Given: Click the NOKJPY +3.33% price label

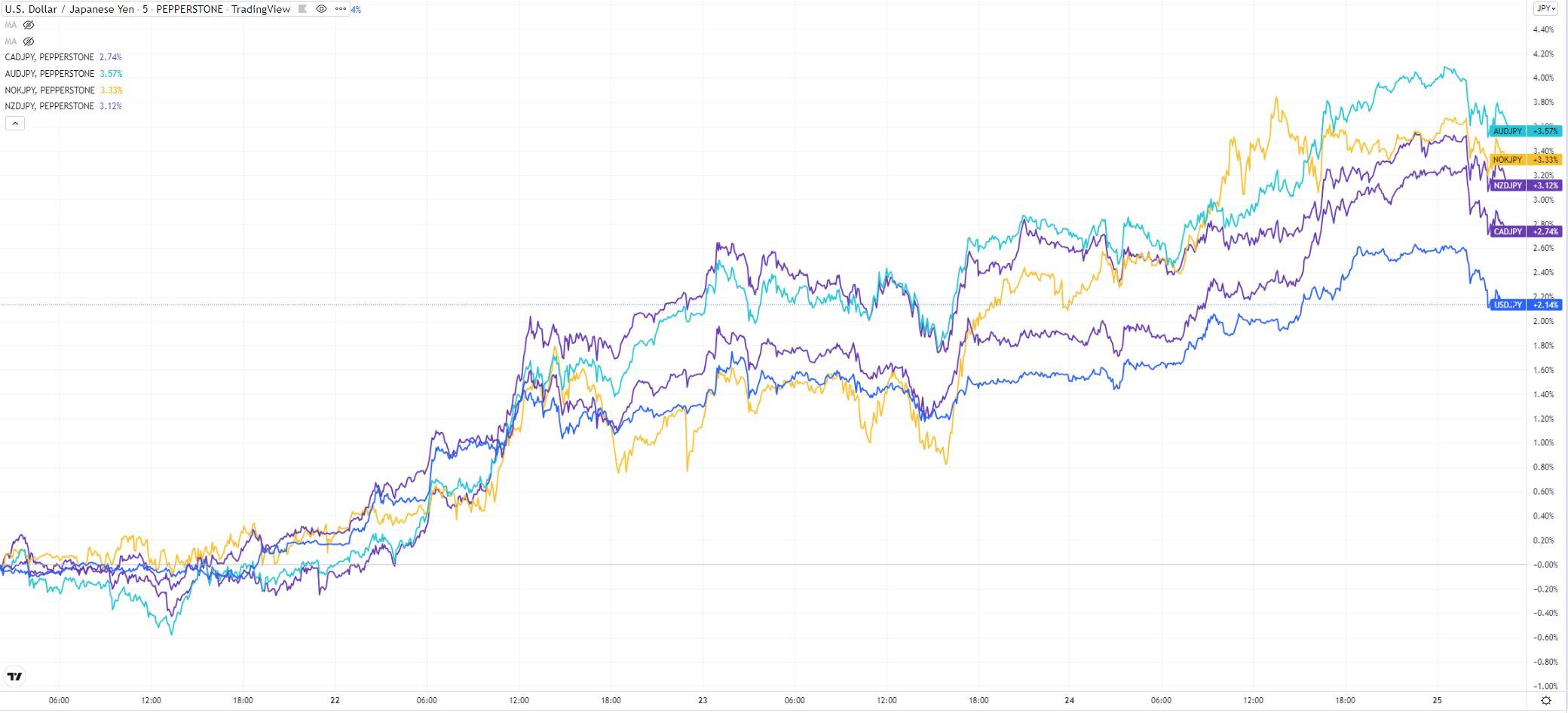Looking at the screenshot, I should [x=1524, y=160].
